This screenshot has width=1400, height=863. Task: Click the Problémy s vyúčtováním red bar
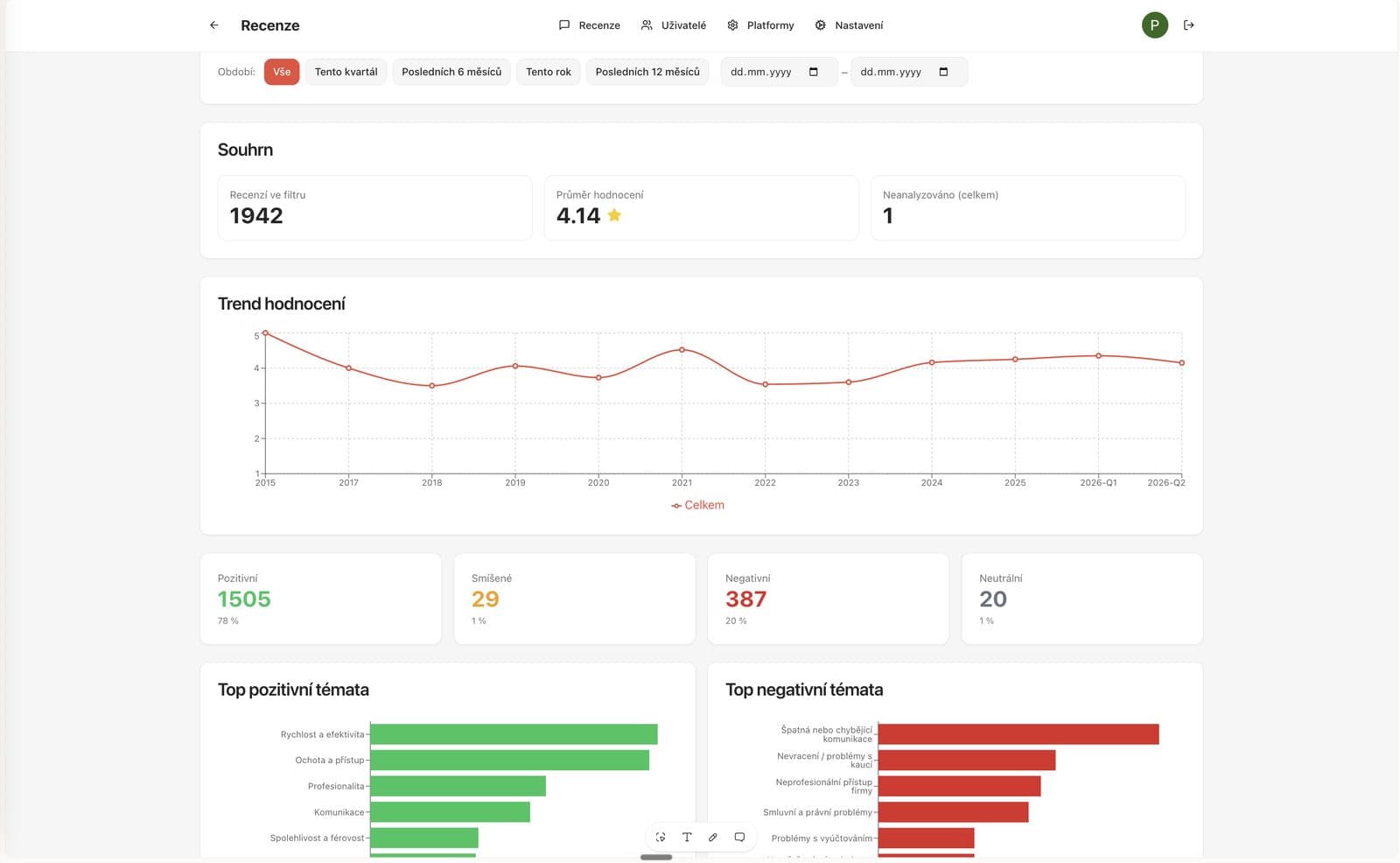tap(927, 838)
